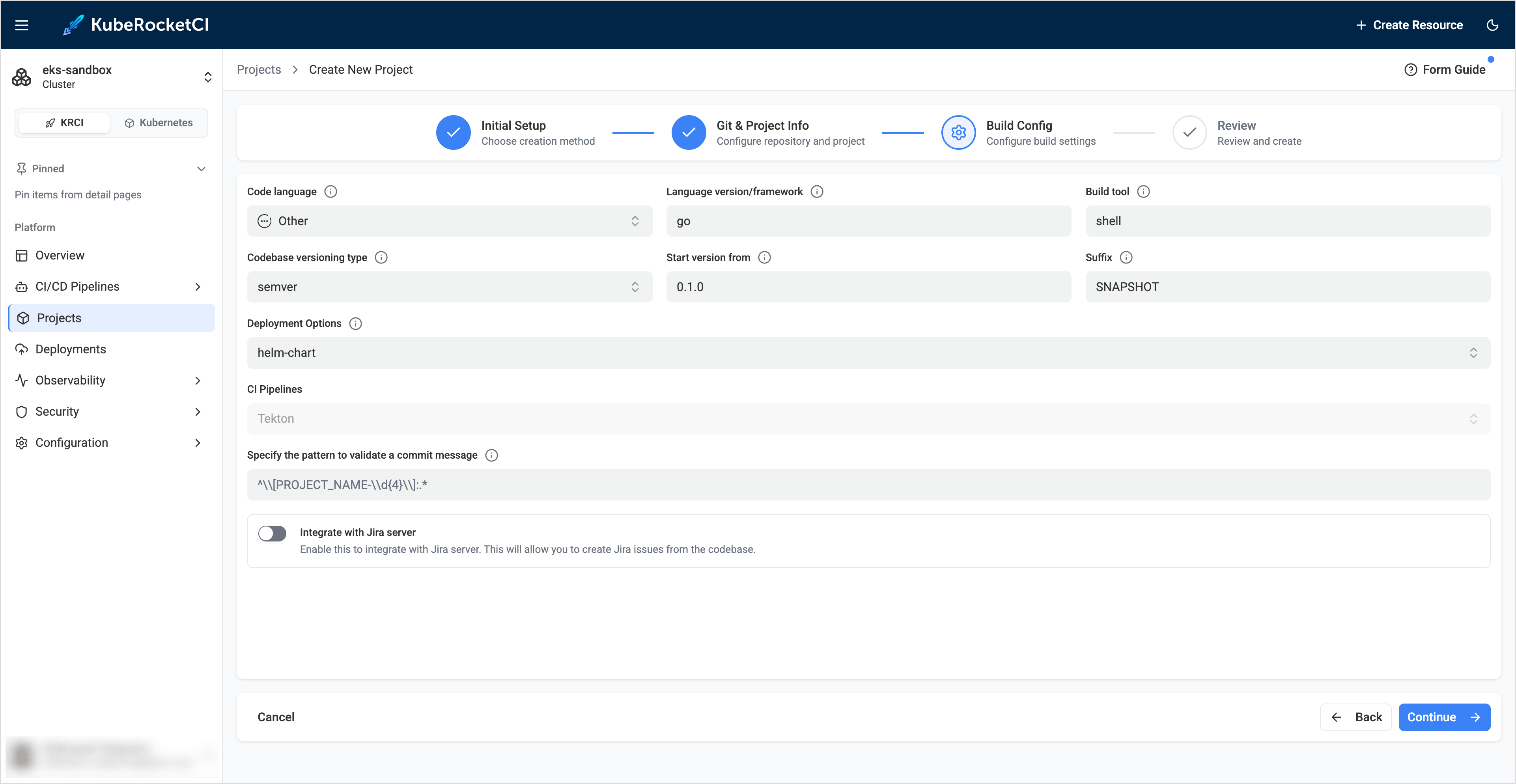
Task: Click the CI/CD Pipelines robot icon
Action: click(x=22, y=287)
